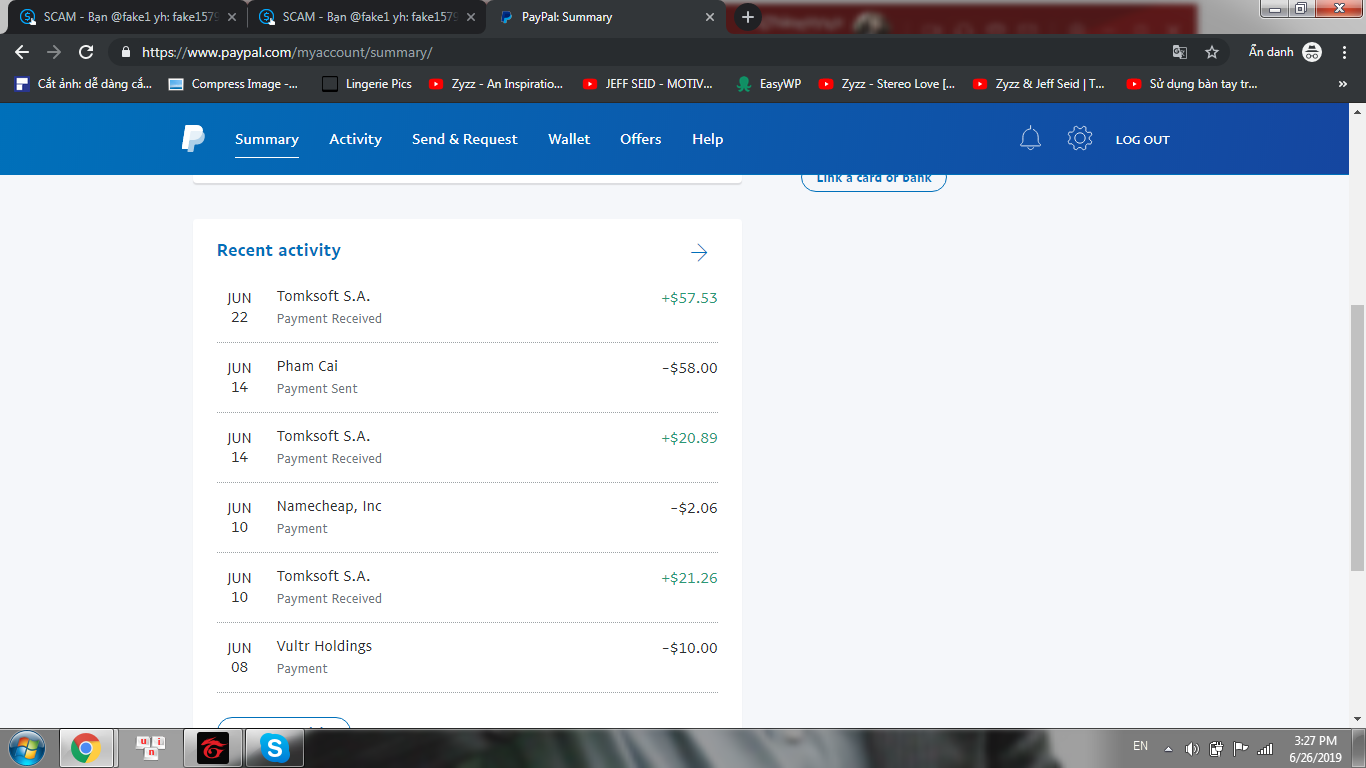This screenshot has height=768, width=1366.
Task: Click LOG OUT
Action: coord(1142,140)
